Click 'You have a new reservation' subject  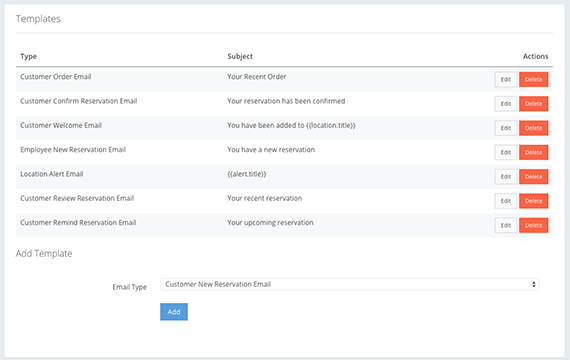[271, 150]
